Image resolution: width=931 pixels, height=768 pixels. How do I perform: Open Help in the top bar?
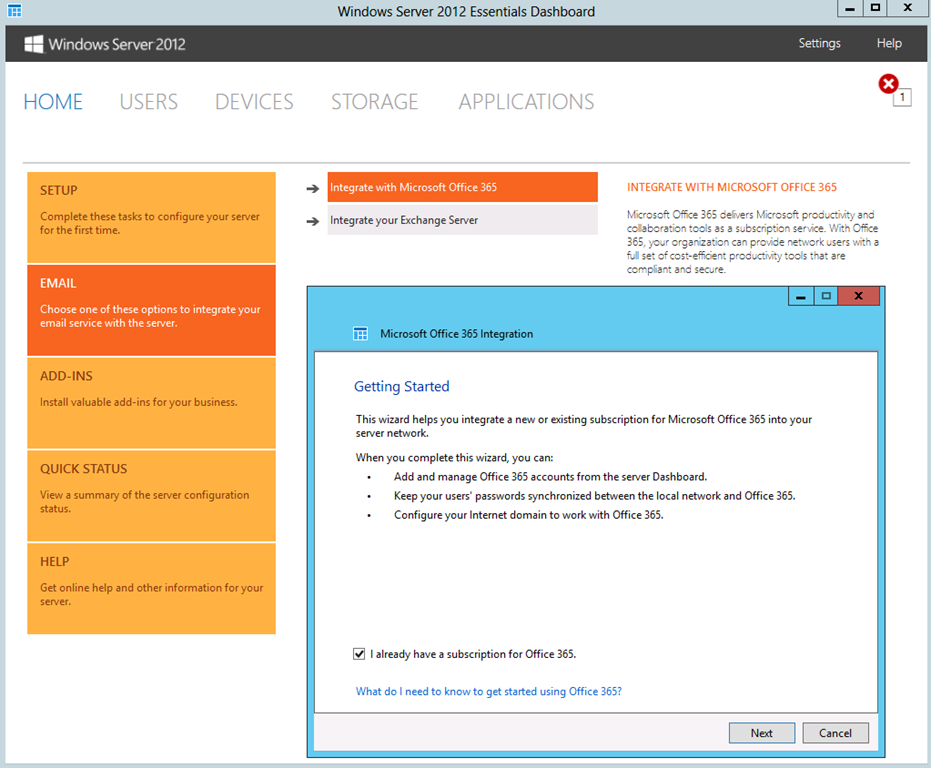point(889,43)
